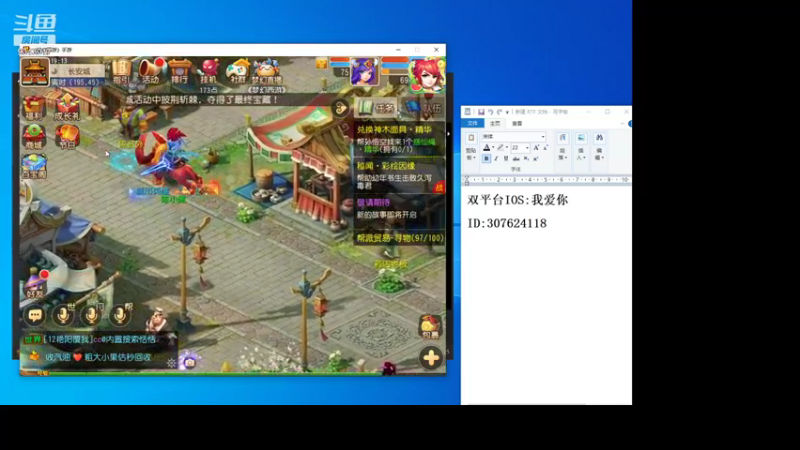Toggle underline formatting in WordPad
The width and height of the screenshot is (800, 450).
click(x=506, y=159)
